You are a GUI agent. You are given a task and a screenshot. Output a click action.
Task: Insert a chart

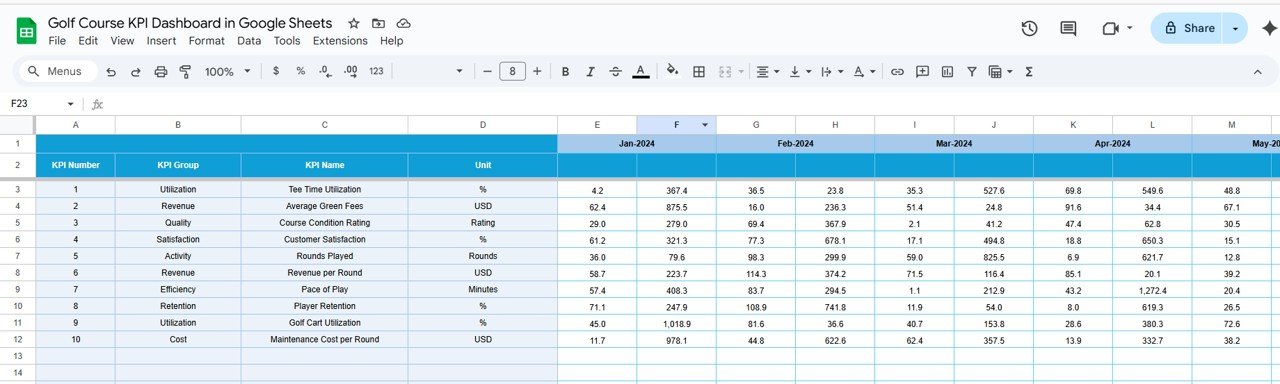coord(947,72)
